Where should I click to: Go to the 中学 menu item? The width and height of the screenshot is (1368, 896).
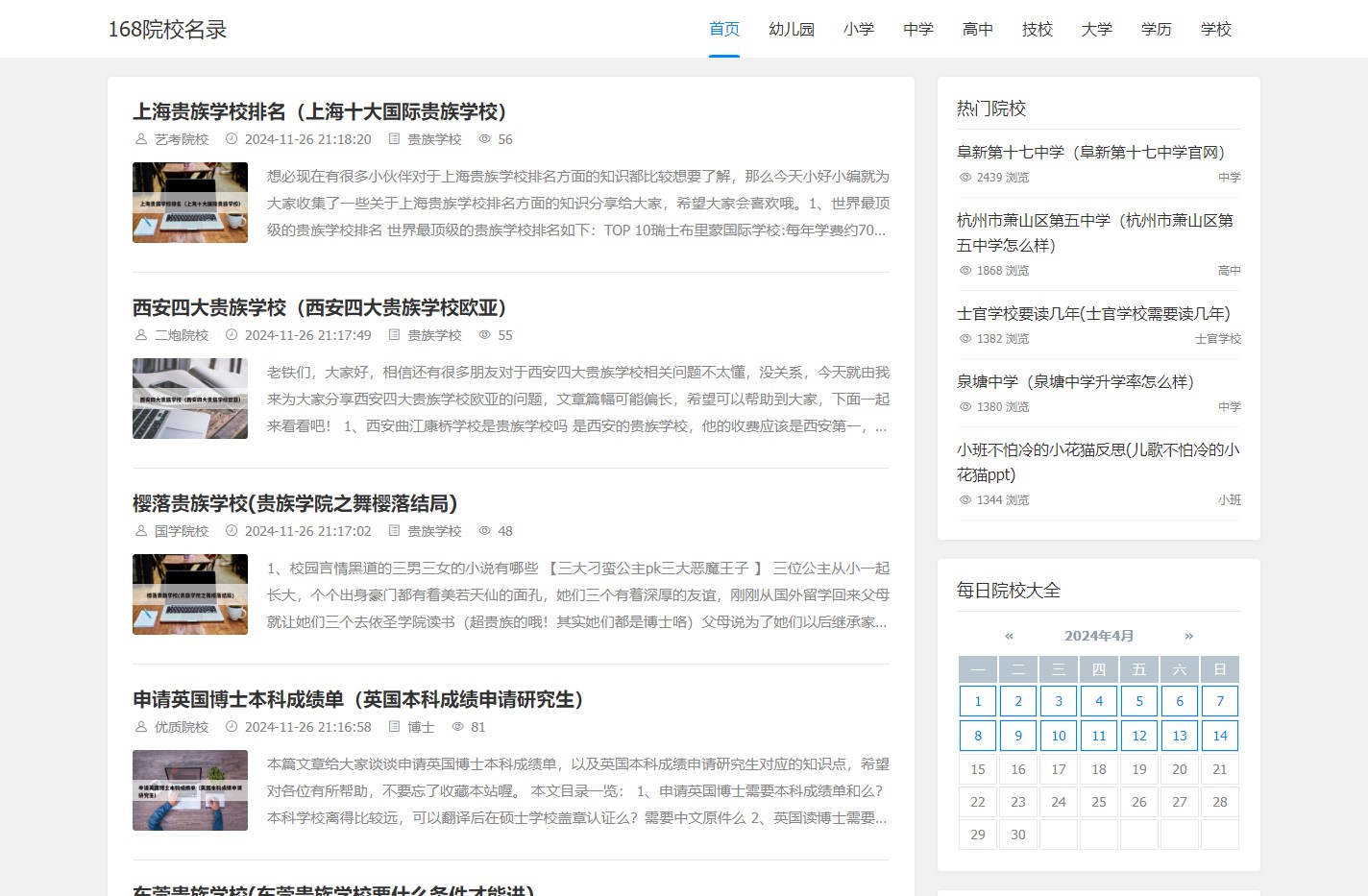[x=918, y=29]
